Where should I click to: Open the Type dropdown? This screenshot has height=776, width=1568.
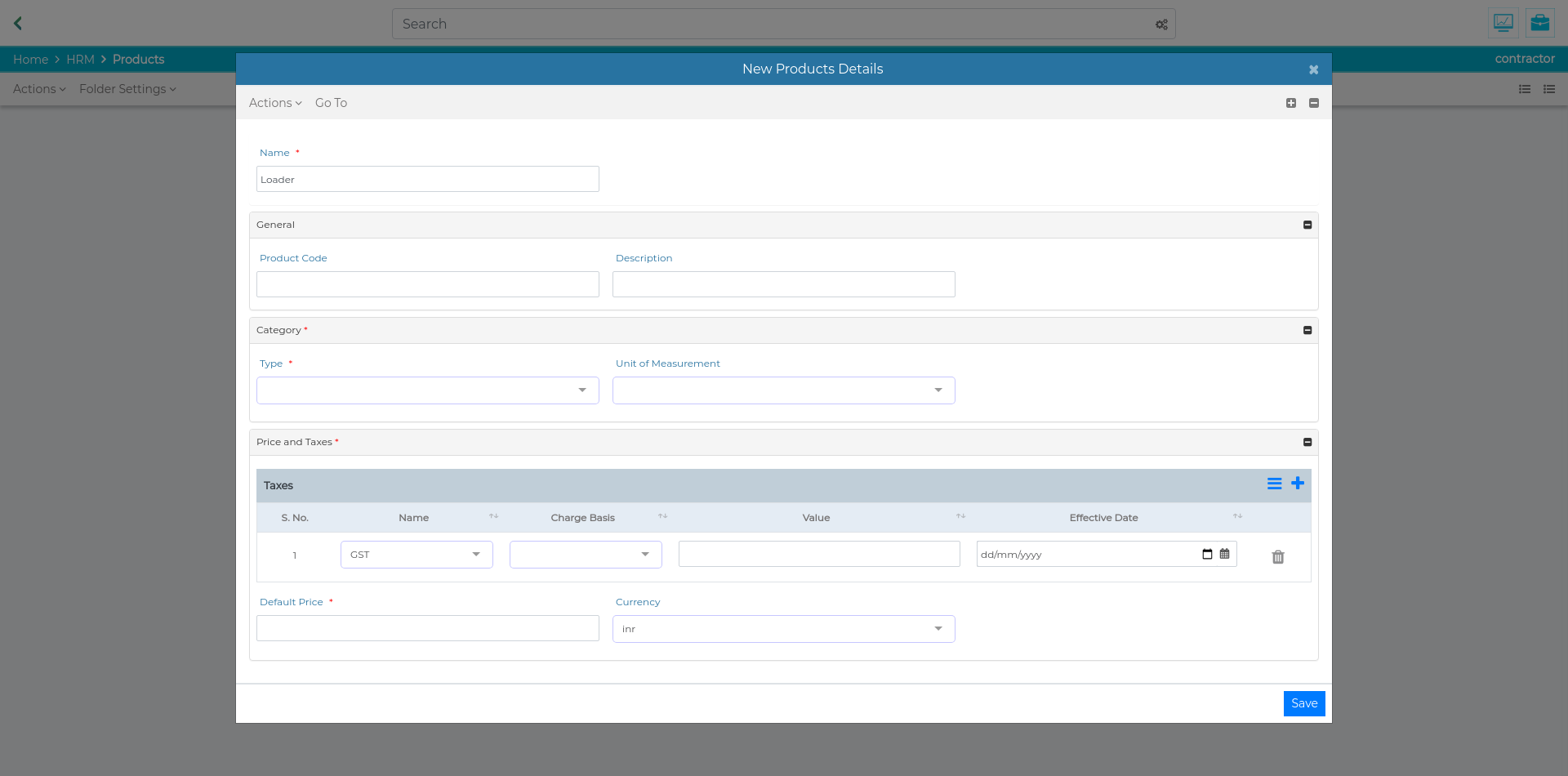(x=428, y=390)
